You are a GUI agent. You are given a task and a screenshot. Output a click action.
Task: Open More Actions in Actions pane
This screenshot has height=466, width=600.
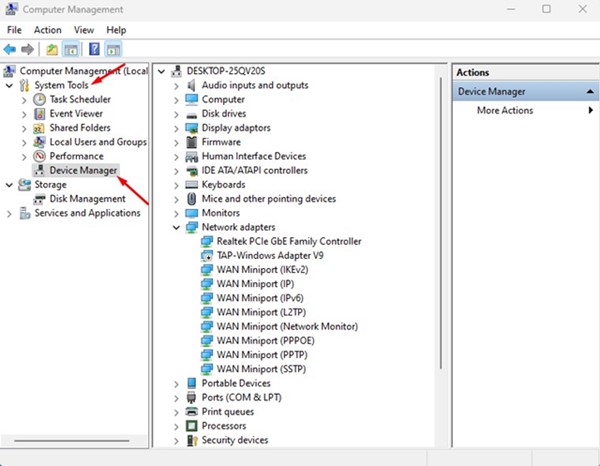505,110
